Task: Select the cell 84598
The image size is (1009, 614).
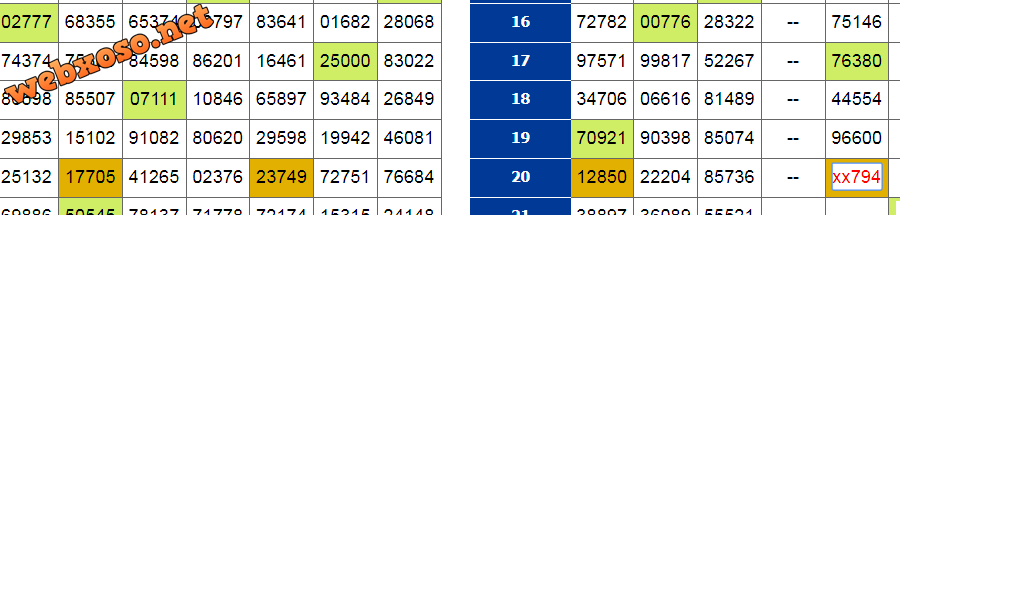Action: point(154,62)
